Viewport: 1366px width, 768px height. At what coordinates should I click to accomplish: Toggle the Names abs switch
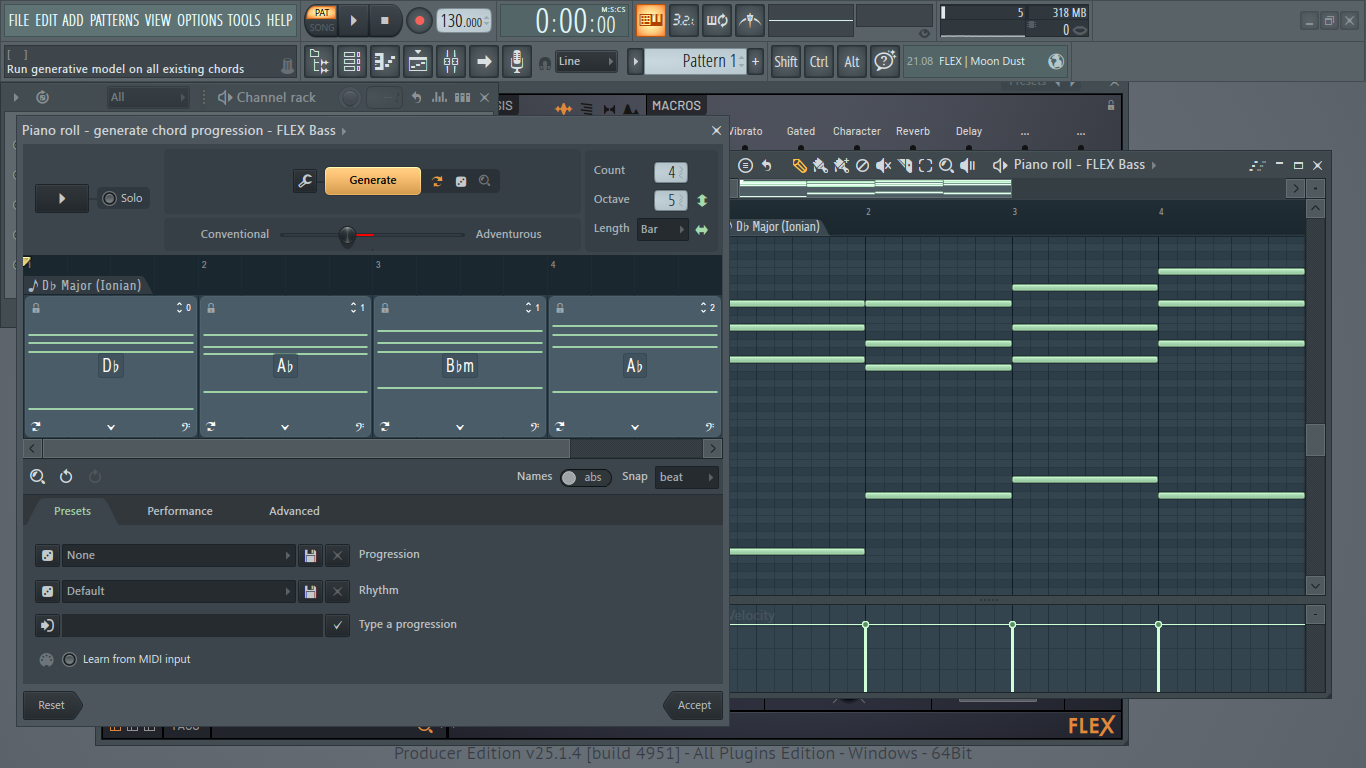pyautogui.click(x=585, y=477)
